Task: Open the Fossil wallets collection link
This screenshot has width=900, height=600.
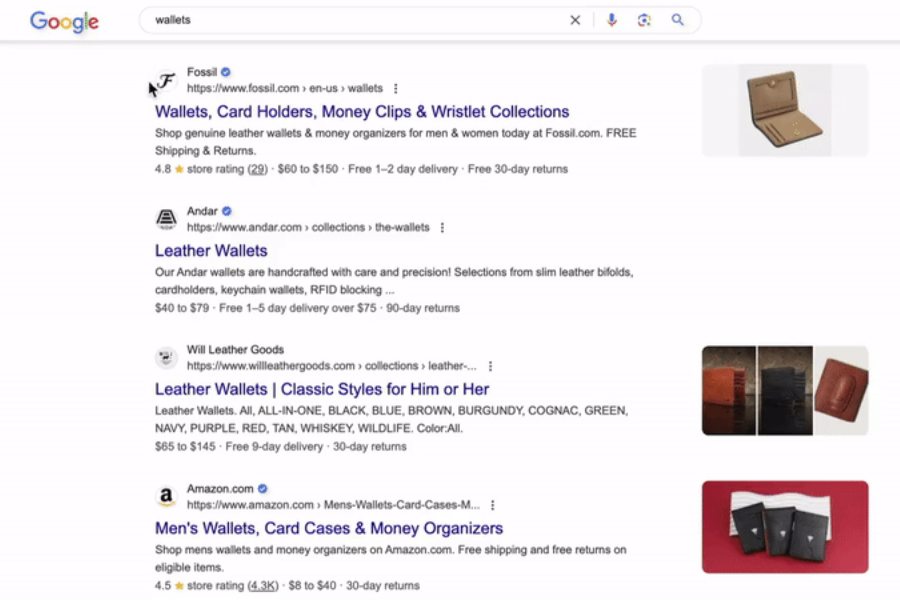Action: coord(361,111)
